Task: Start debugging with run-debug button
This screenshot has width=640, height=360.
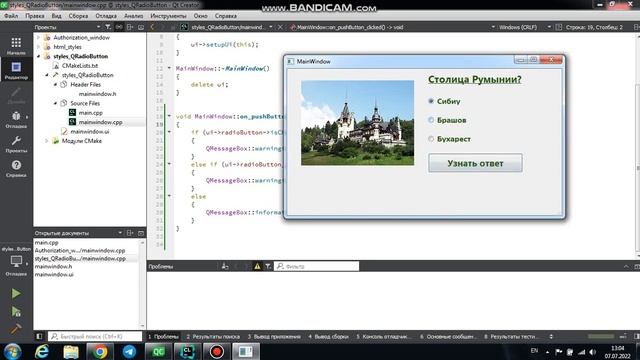Action: point(16,311)
